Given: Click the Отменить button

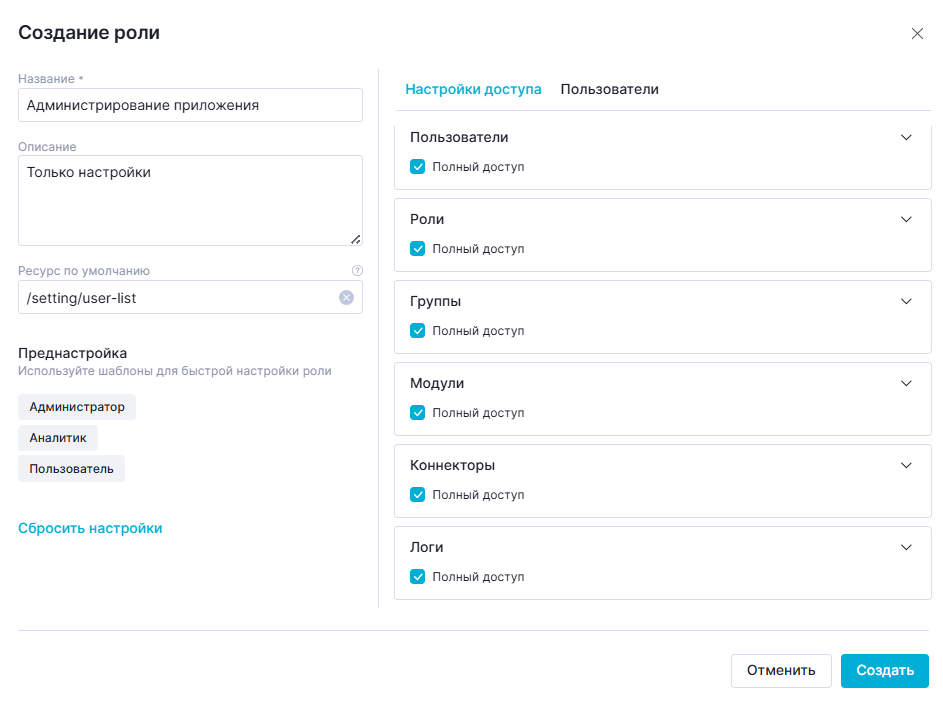Looking at the screenshot, I should tap(781, 671).
